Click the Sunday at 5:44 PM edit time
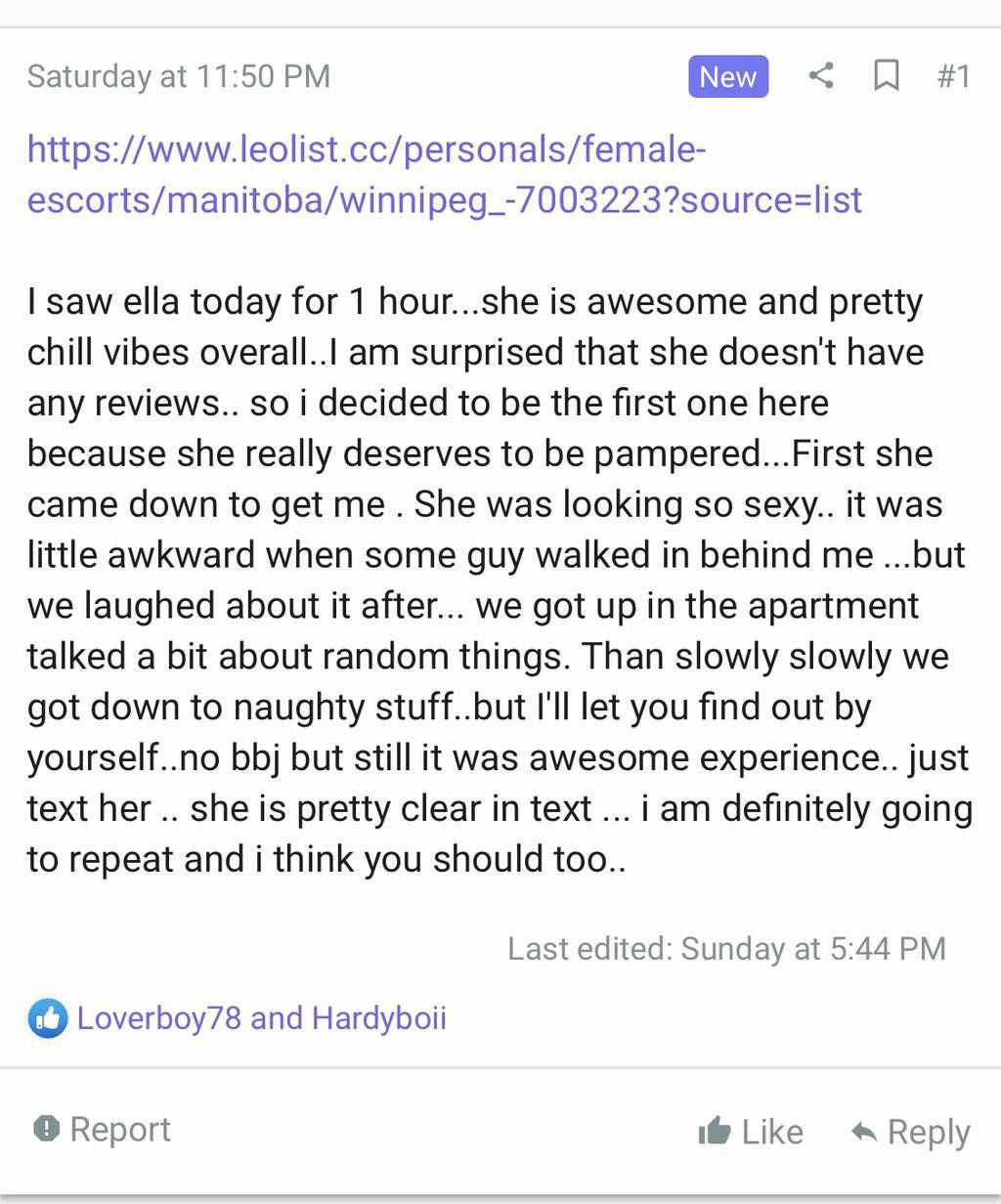Screen dimensions: 1001x1204 tap(813, 948)
